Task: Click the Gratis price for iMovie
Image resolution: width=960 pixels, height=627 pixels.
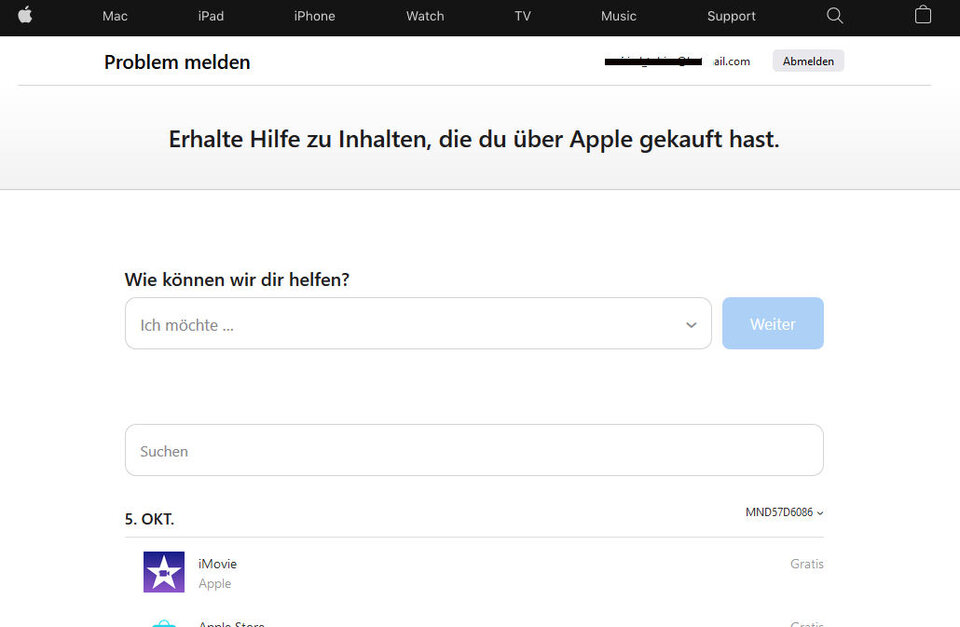Action: click(x=806, y=563)
